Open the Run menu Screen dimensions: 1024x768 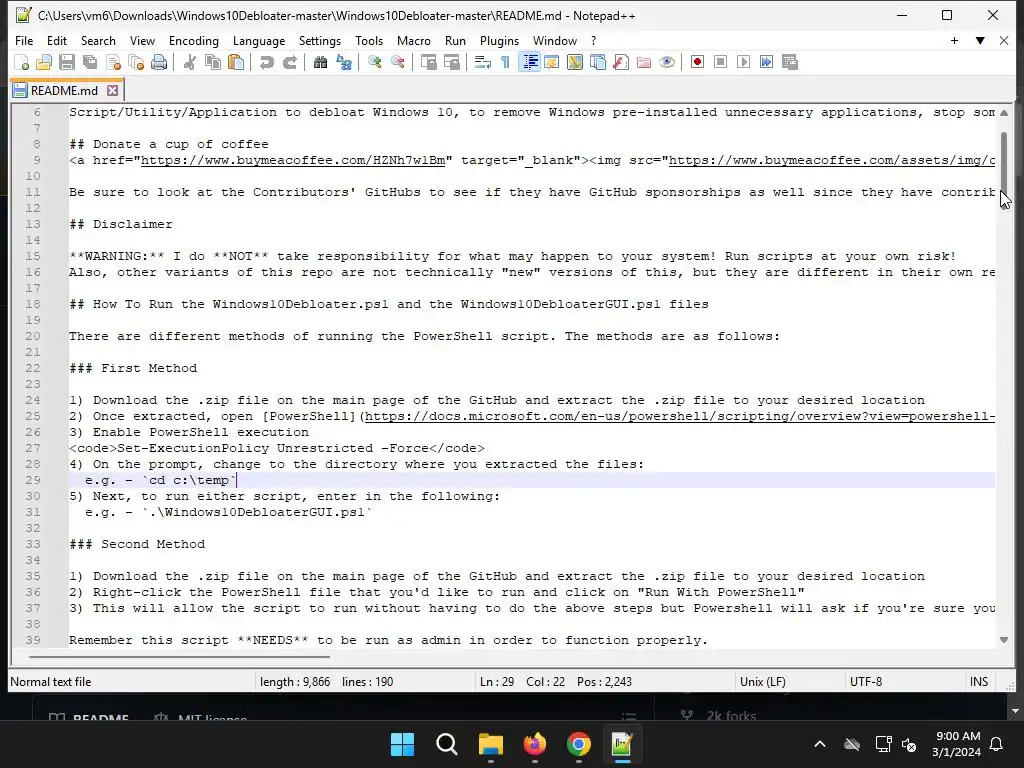(455, 40)
